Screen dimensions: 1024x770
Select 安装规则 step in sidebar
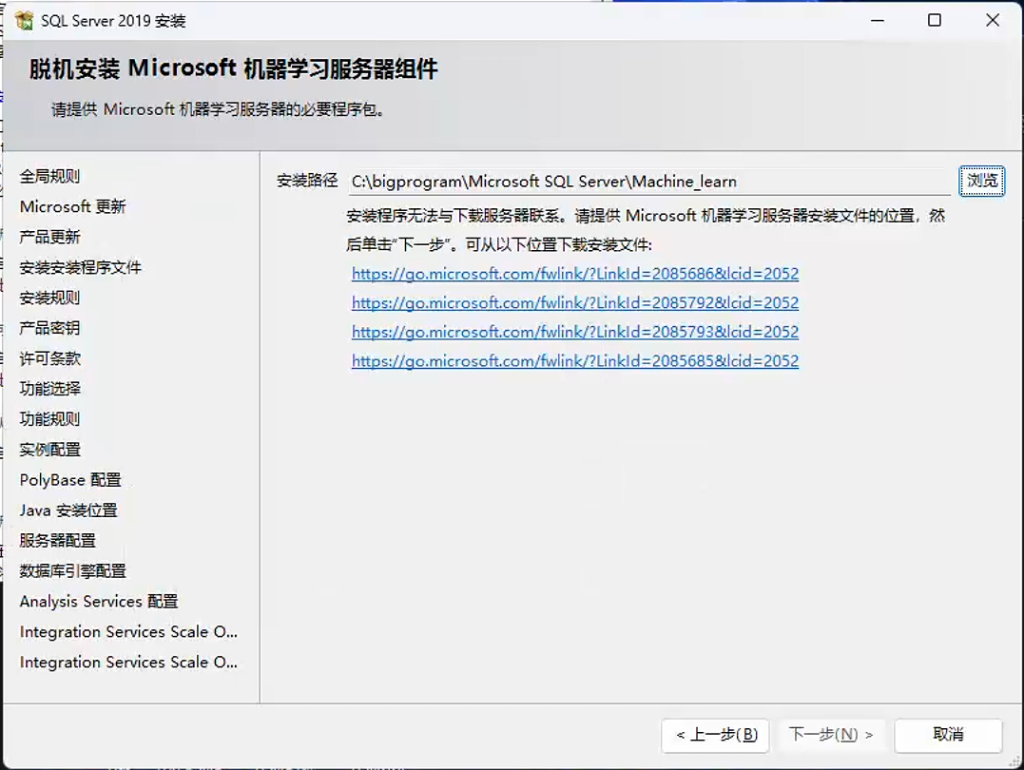[x=50, y=298]
